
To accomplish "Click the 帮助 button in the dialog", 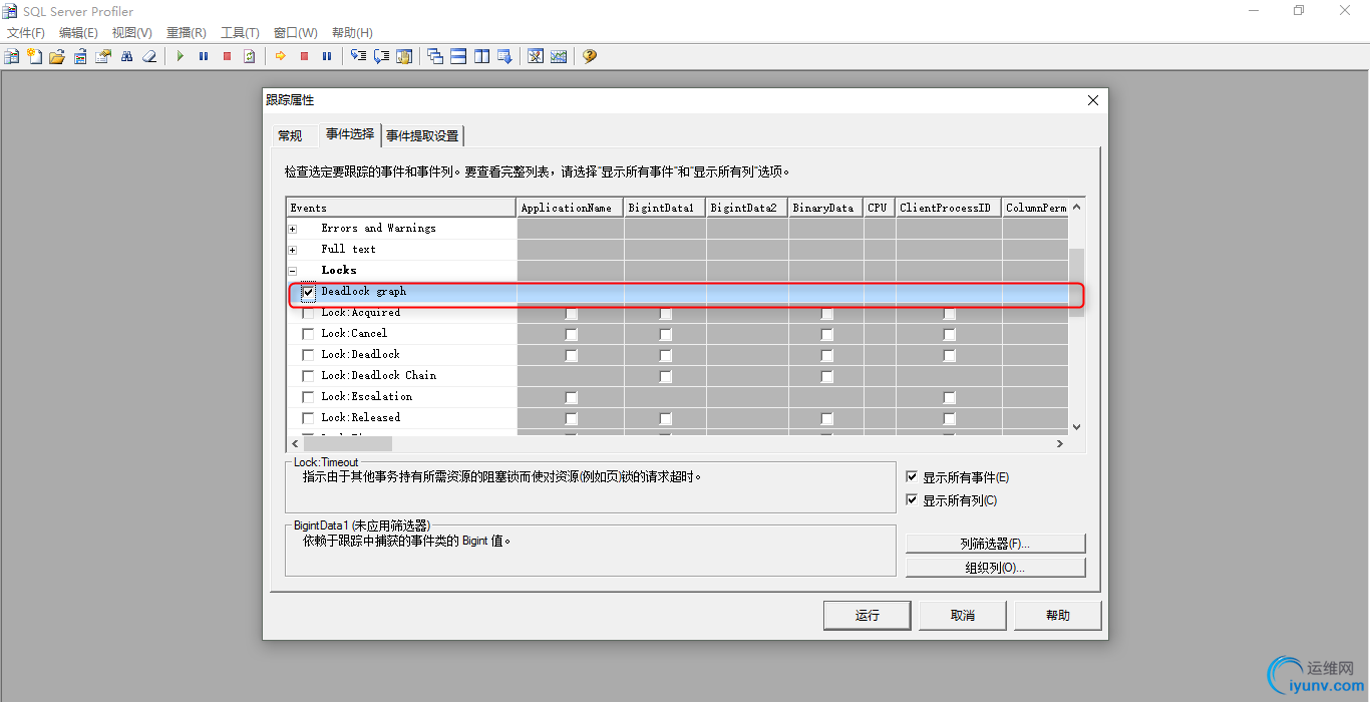I will [x=1058, y=615].
